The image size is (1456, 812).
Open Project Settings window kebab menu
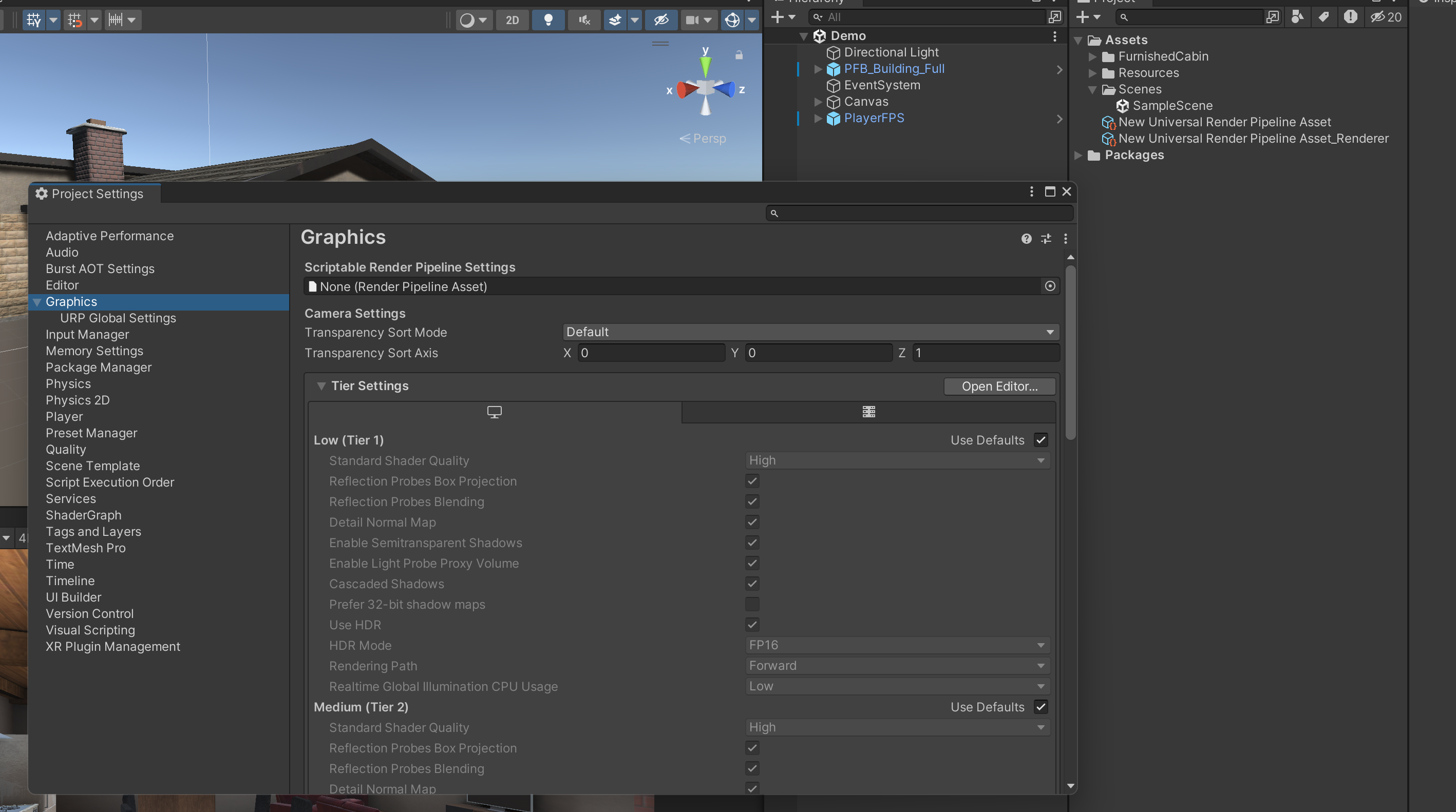click(x=1031, y=191)
